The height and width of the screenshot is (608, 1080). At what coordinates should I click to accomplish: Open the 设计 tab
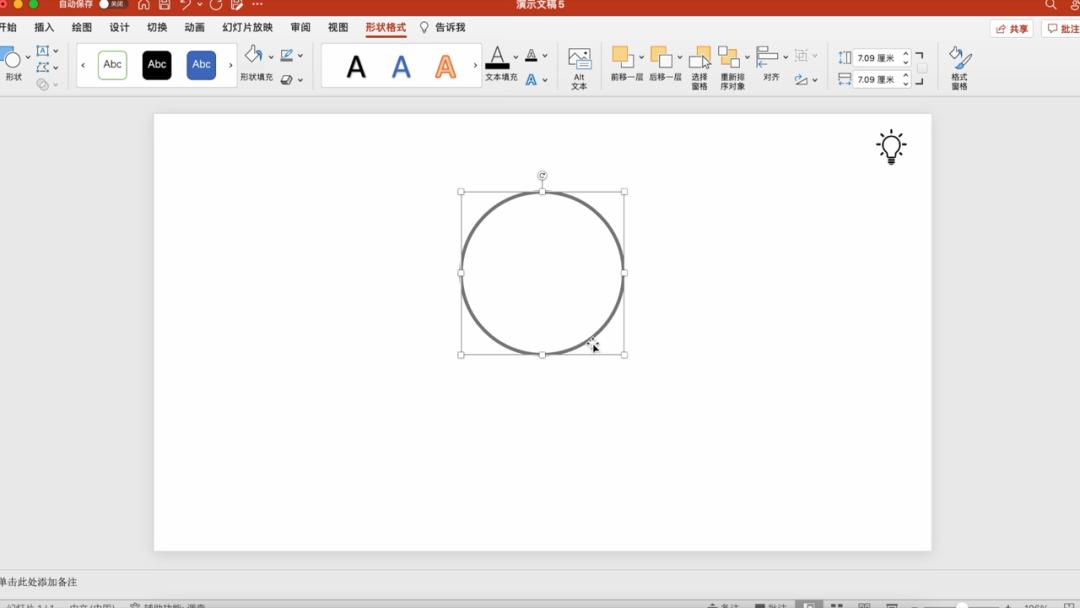point(119,28)
